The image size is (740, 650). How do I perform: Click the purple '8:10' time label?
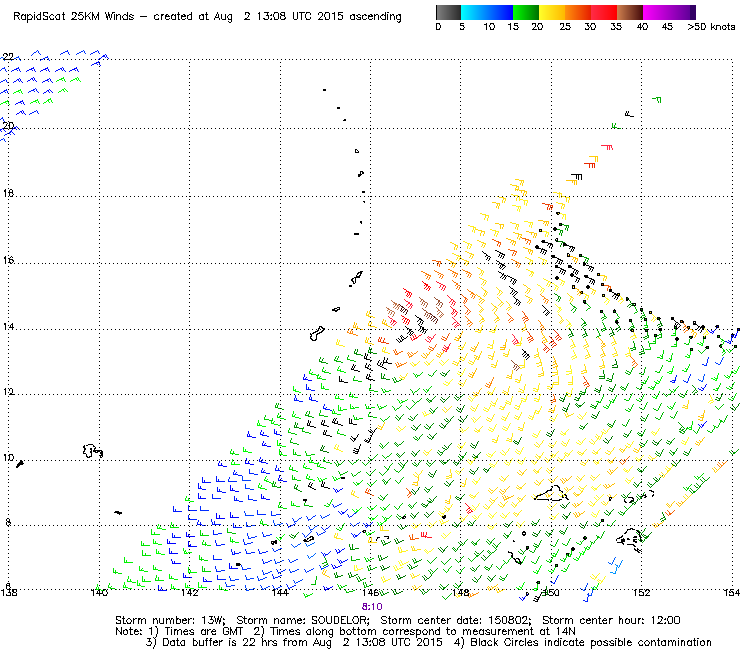click(x=372, y=607)
